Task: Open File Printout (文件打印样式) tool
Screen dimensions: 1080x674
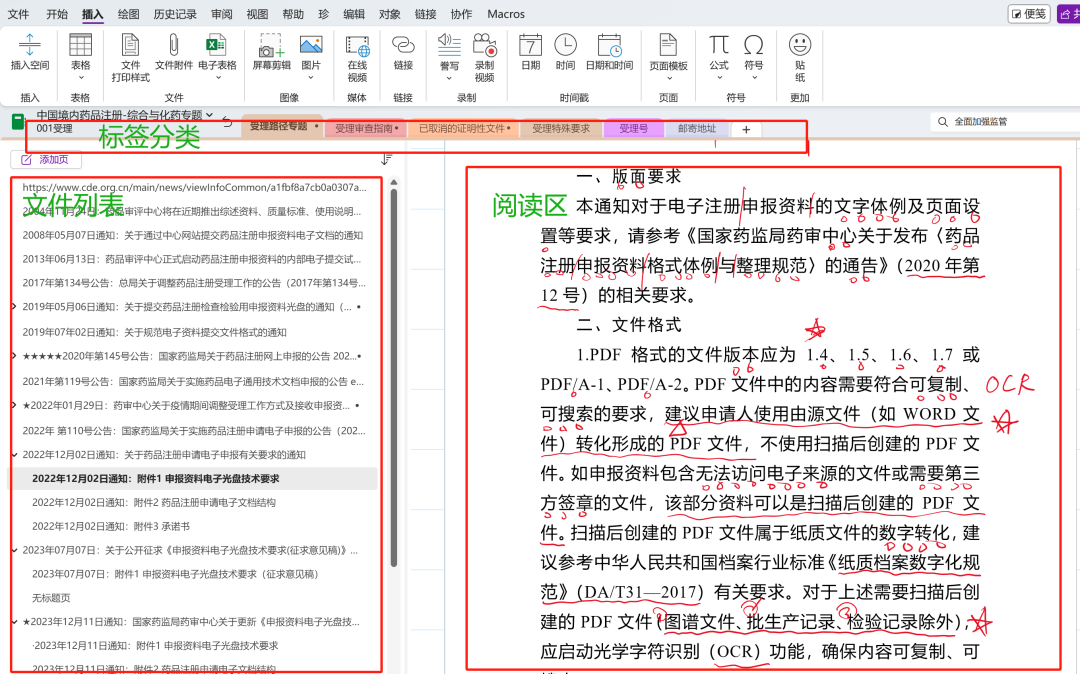Action: tap(130, 58)
